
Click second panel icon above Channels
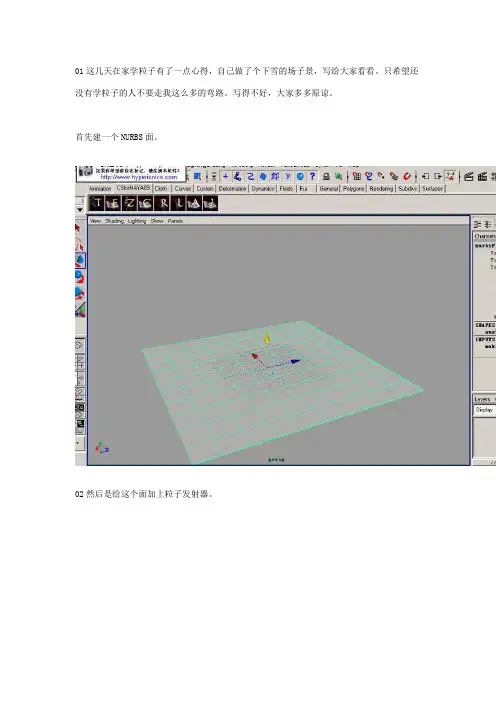click(x=488, y=224)
